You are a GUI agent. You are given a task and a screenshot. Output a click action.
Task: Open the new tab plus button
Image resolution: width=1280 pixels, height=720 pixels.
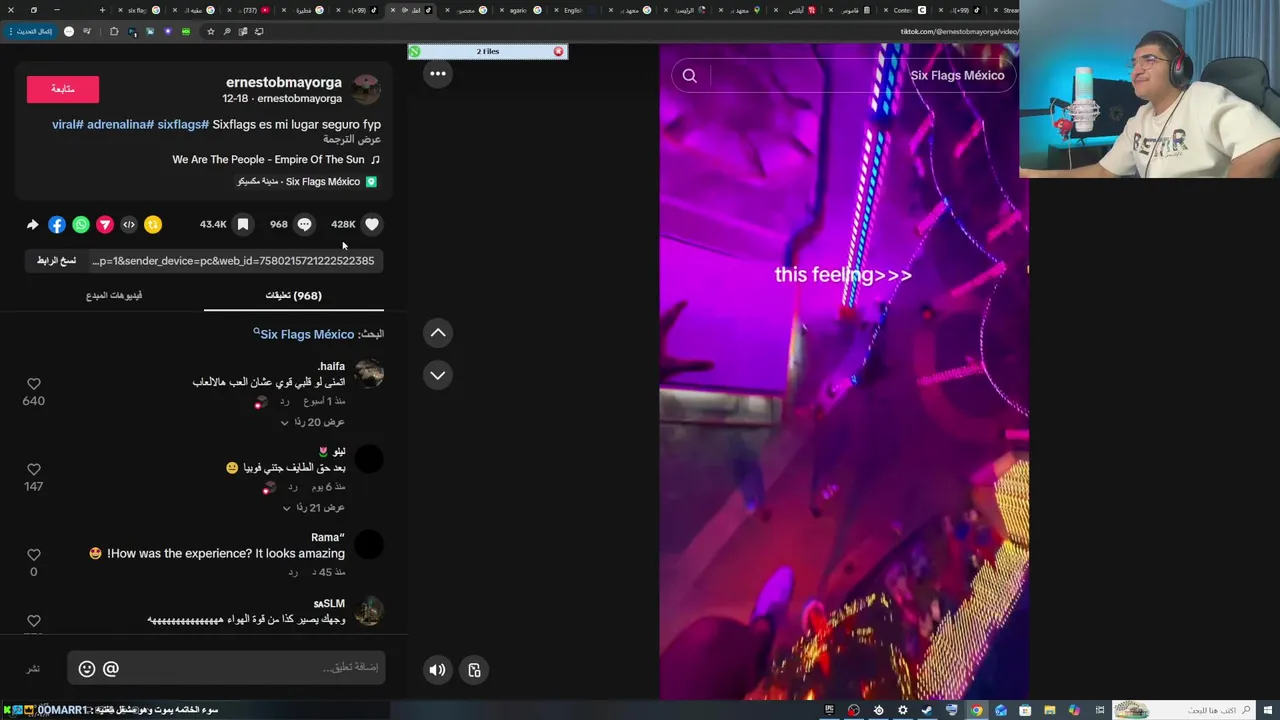(102, 10)
